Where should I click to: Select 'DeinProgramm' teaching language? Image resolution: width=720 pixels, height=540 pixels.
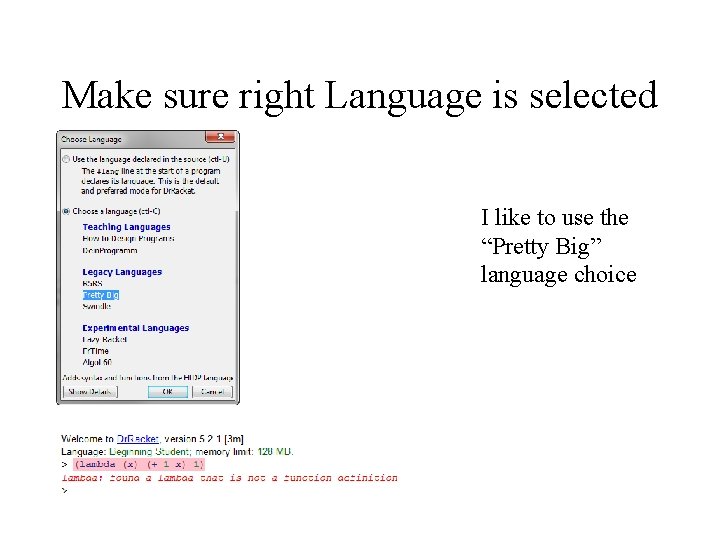point(110,251)
